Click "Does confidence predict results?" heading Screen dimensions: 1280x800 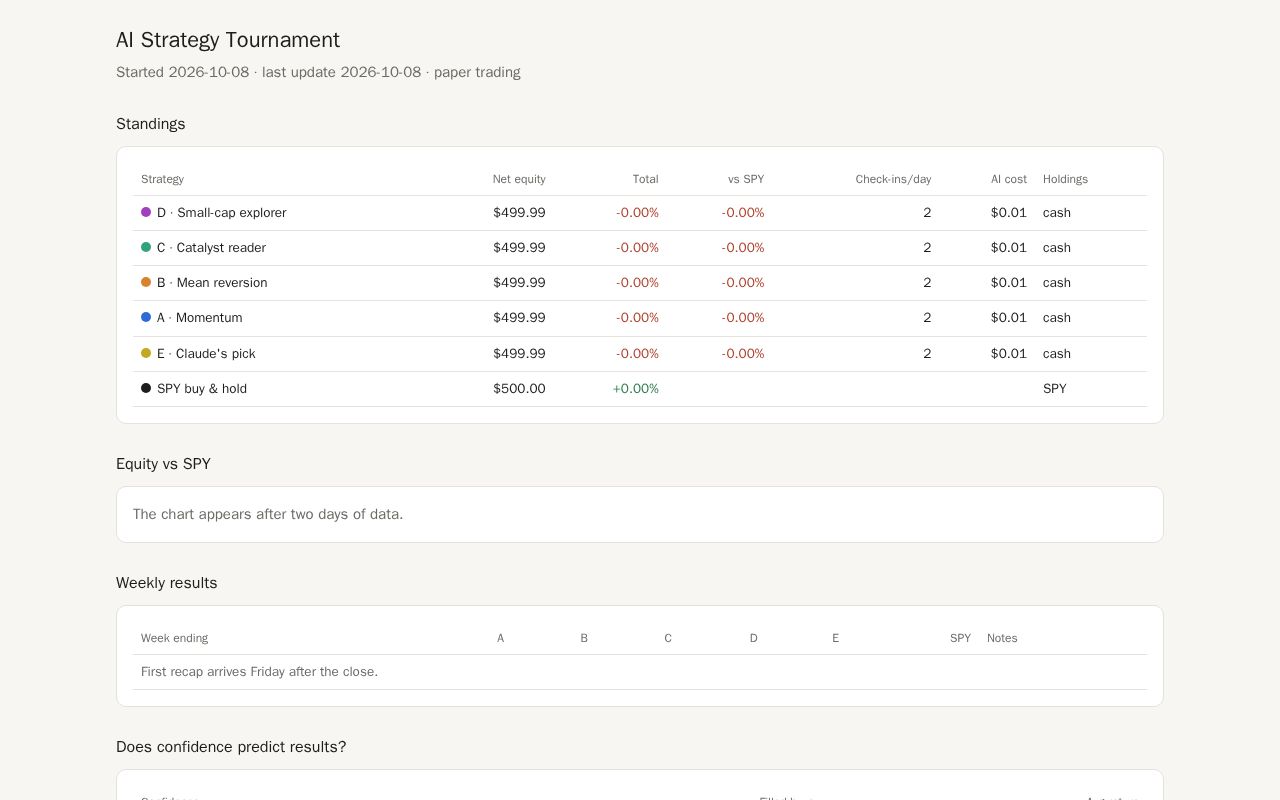[231, 747]
